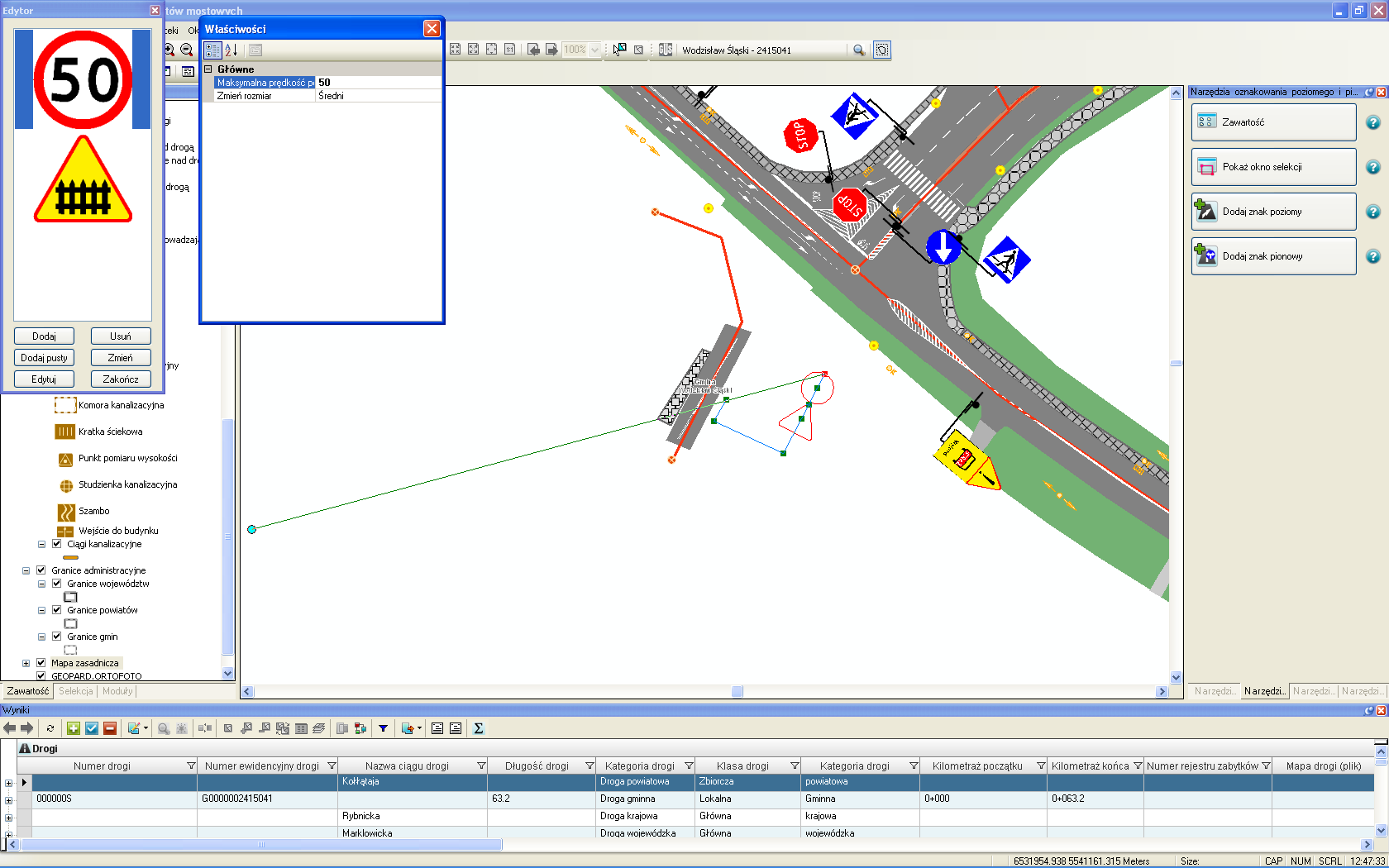The width and height of the screenshot is (1389, 868).
Task: Click the help icon beside Zawartość button
Action: click(1373, 122)
